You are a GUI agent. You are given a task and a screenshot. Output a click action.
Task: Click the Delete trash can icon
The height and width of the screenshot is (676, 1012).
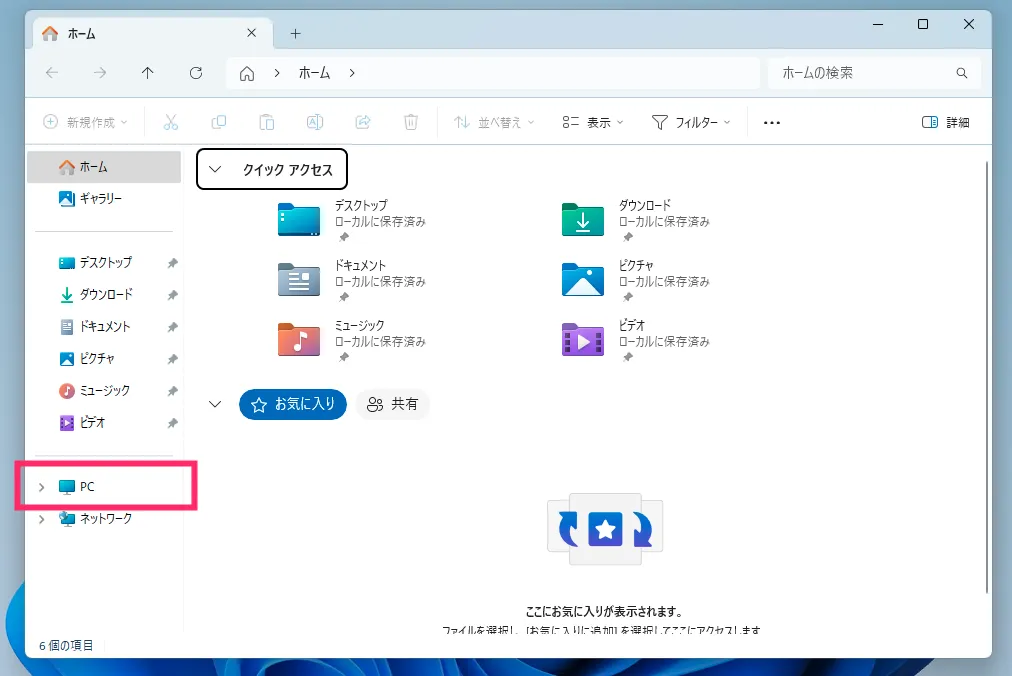(x=411, y=122)
